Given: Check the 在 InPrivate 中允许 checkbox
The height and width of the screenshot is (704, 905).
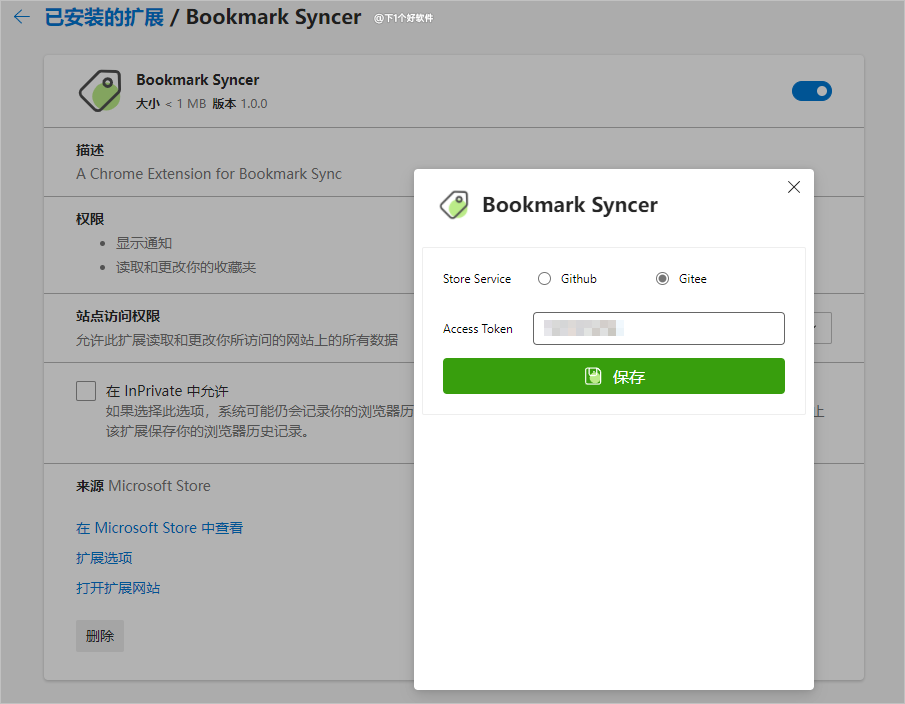Looking at the screenshot, I should (86, 391).
